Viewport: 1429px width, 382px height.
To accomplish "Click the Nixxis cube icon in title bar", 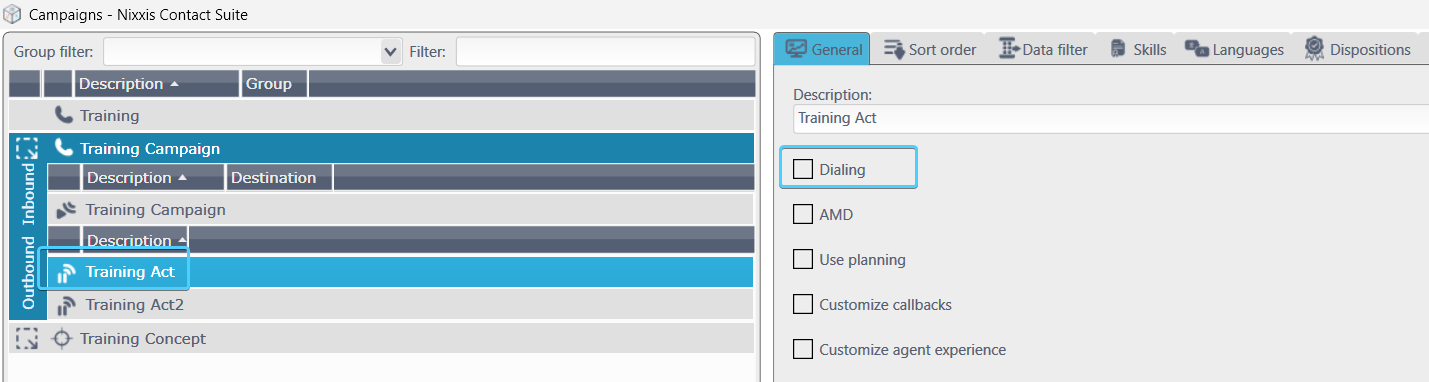I will click(13, 15).
